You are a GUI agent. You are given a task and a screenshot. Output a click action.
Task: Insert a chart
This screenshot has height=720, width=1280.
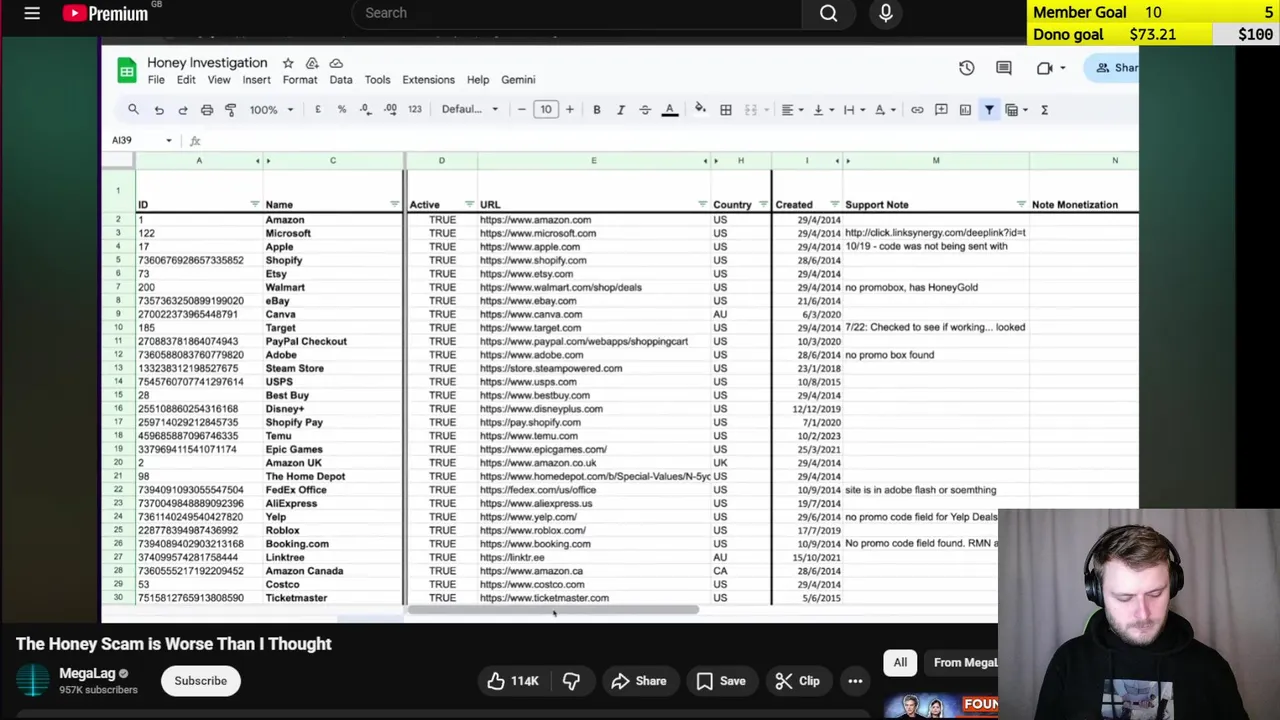tap(965, 109)
